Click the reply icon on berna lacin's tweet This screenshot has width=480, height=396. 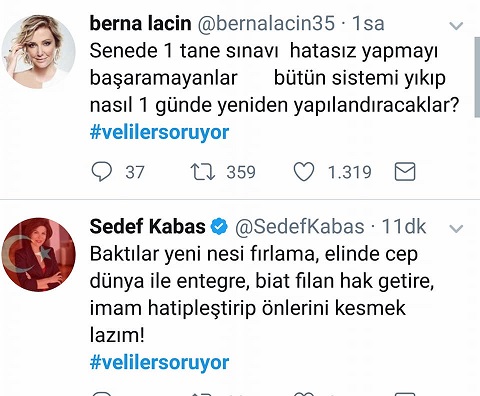(x=102, y=172)
